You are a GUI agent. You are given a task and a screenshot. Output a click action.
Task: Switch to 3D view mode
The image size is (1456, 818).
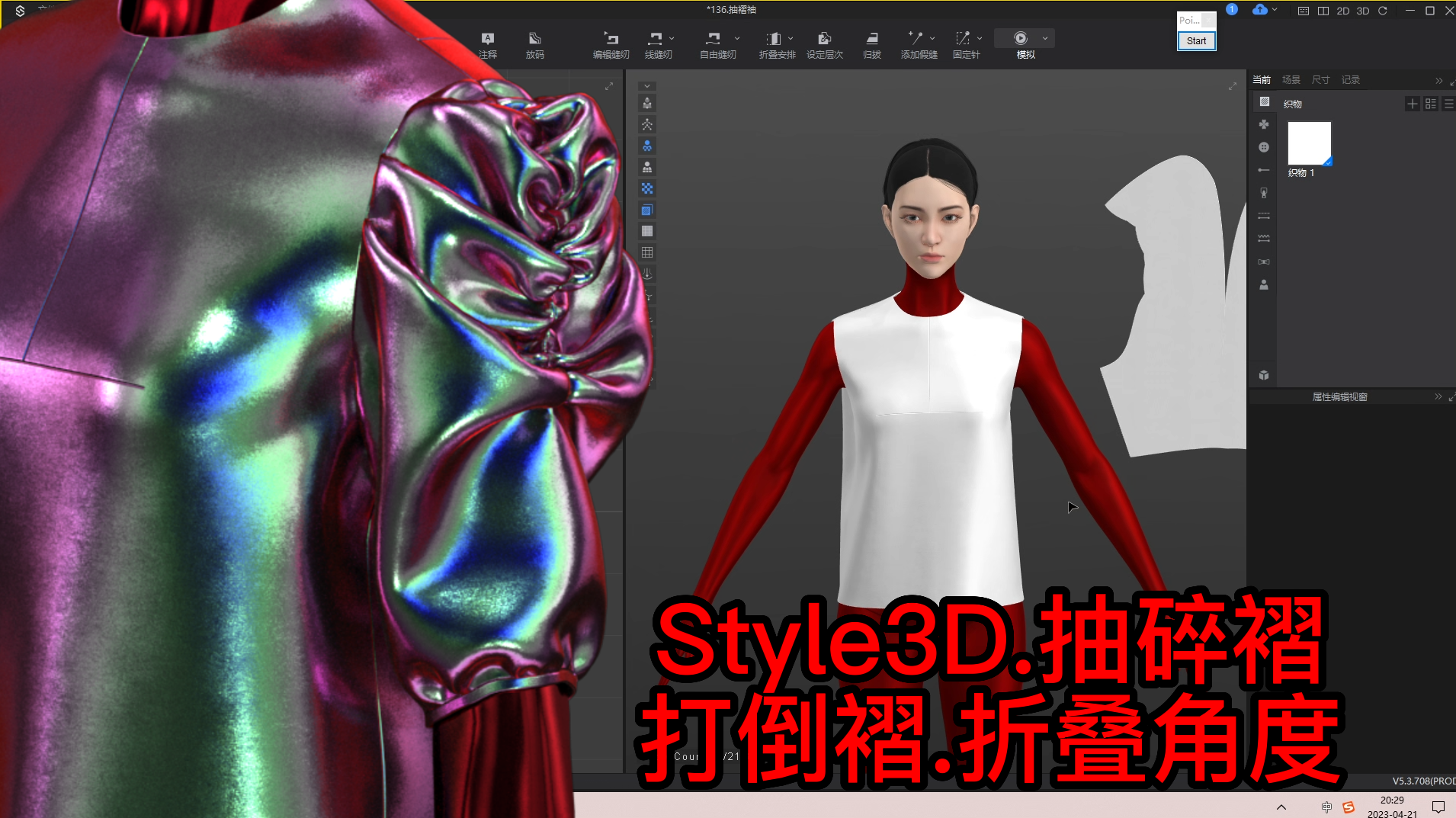pyautogui.click(x=1363, y=11)
